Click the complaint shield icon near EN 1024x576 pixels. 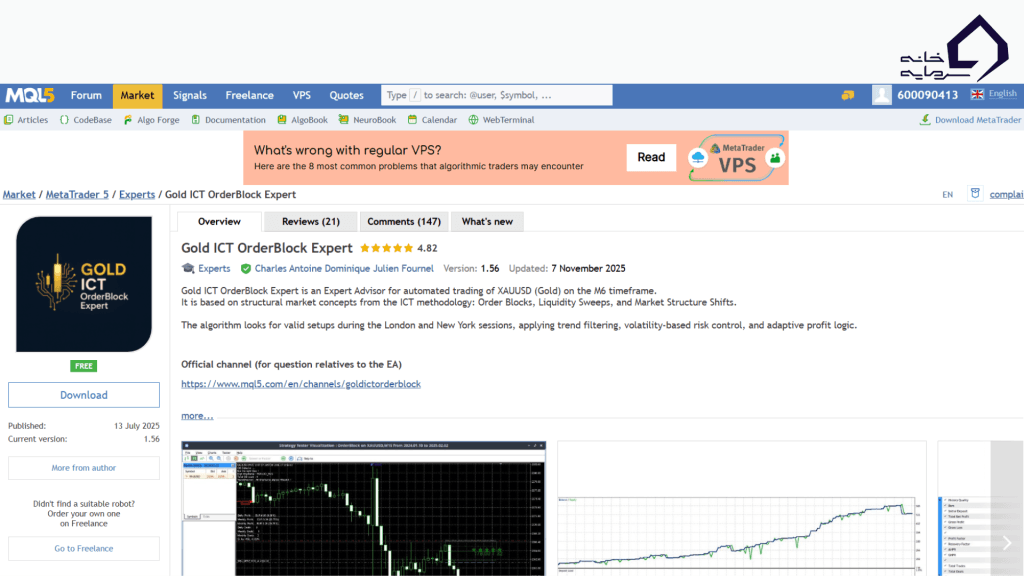point(974,194)
